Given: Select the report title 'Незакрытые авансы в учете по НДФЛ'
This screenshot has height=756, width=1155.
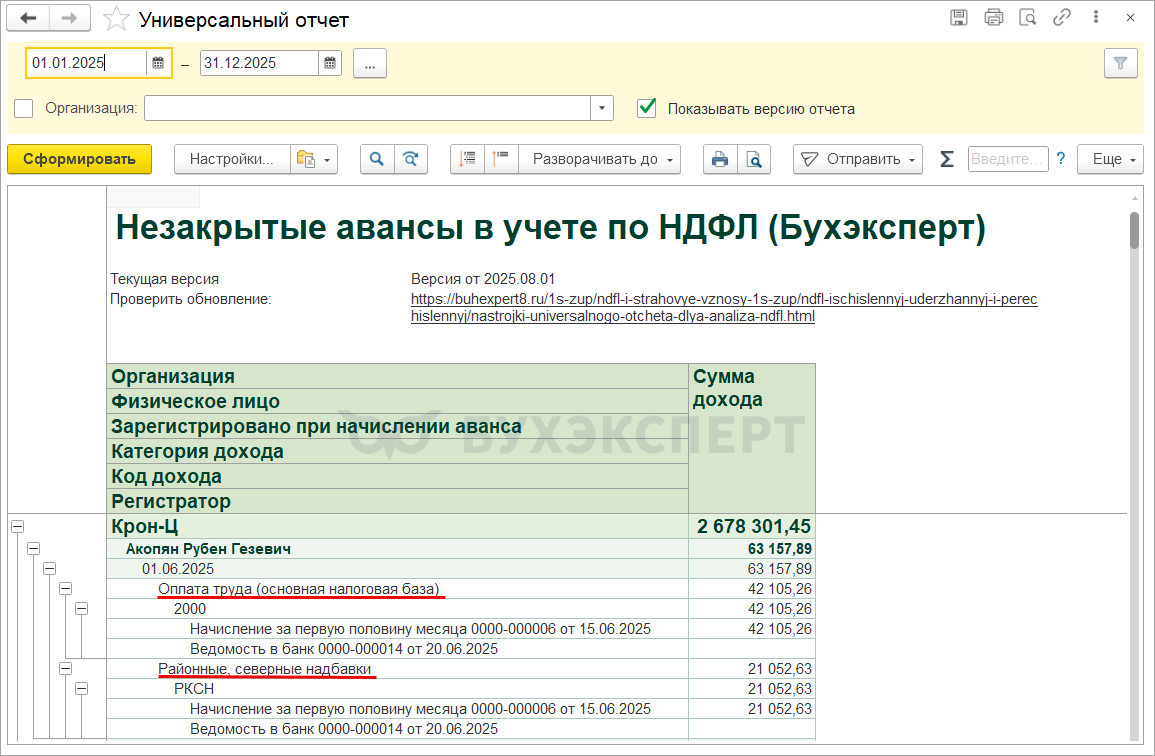Looking at the screenshot, I should coord(550,228).
